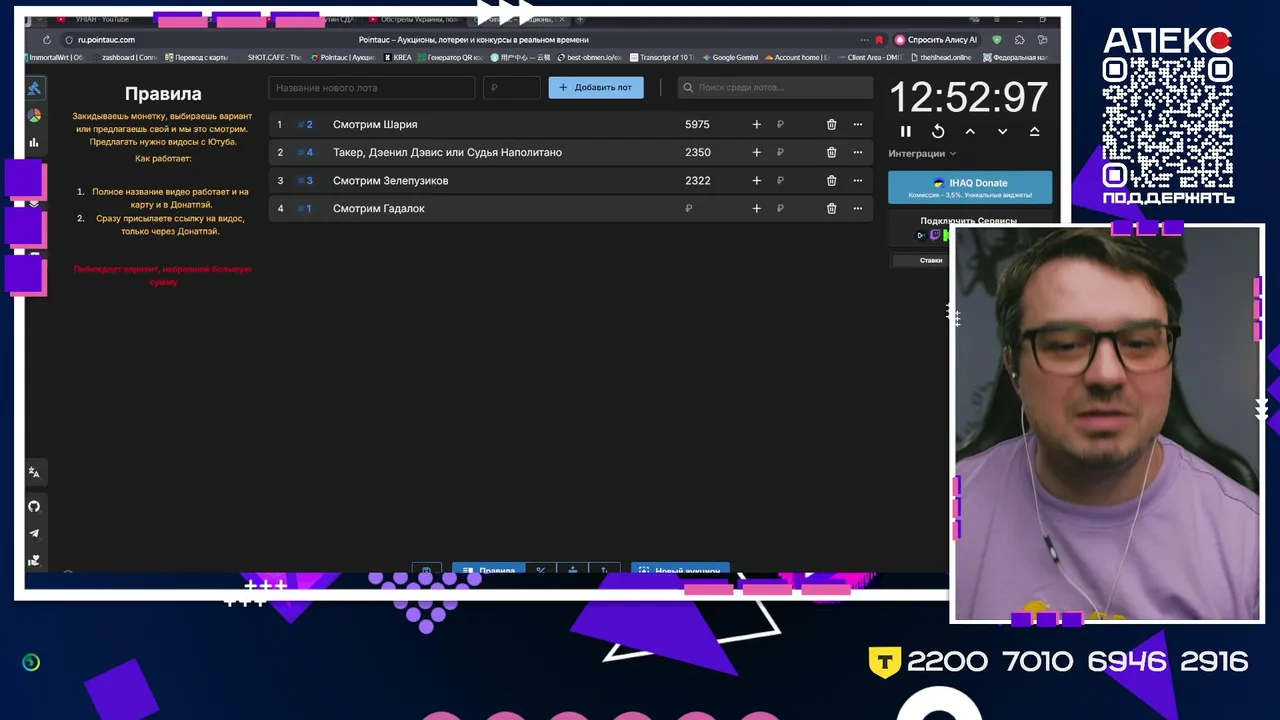The height and width of the screenshot is (720, 1280).
Task: Reload the browser page
Action: (x=46, y=40)
